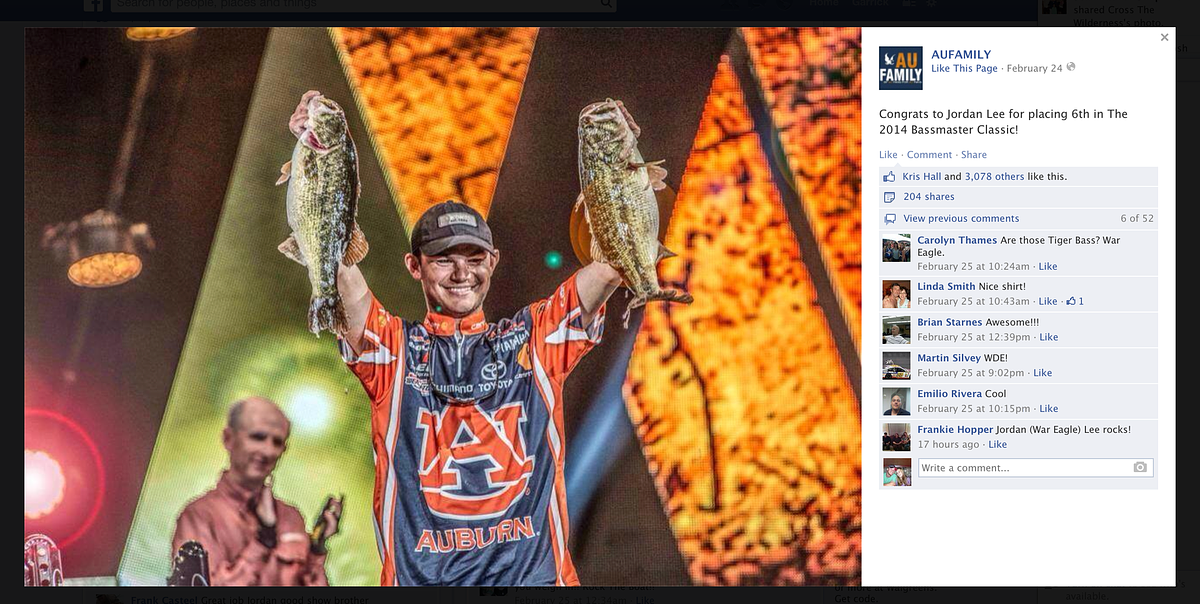Screen dimensions: 1200x604
Task: Open the 204 shares list
Action: point(929,197)
